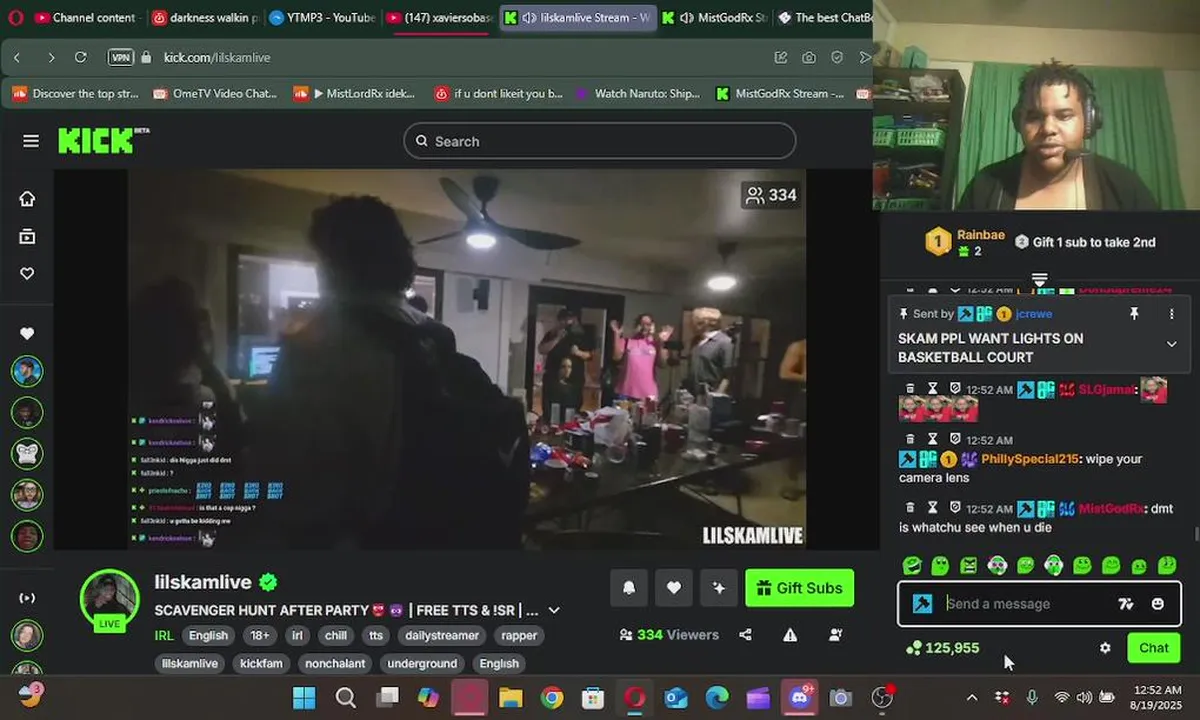Click the first green emote in quick emotes
The image size is (1200, 720).
click(x=911, y=566)
